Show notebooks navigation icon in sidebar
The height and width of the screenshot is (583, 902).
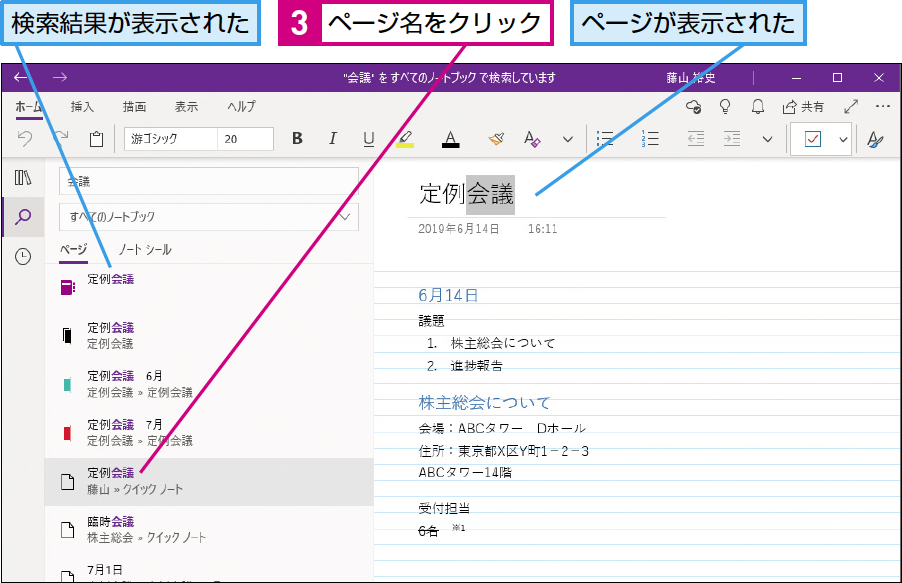tap(23, 178)
